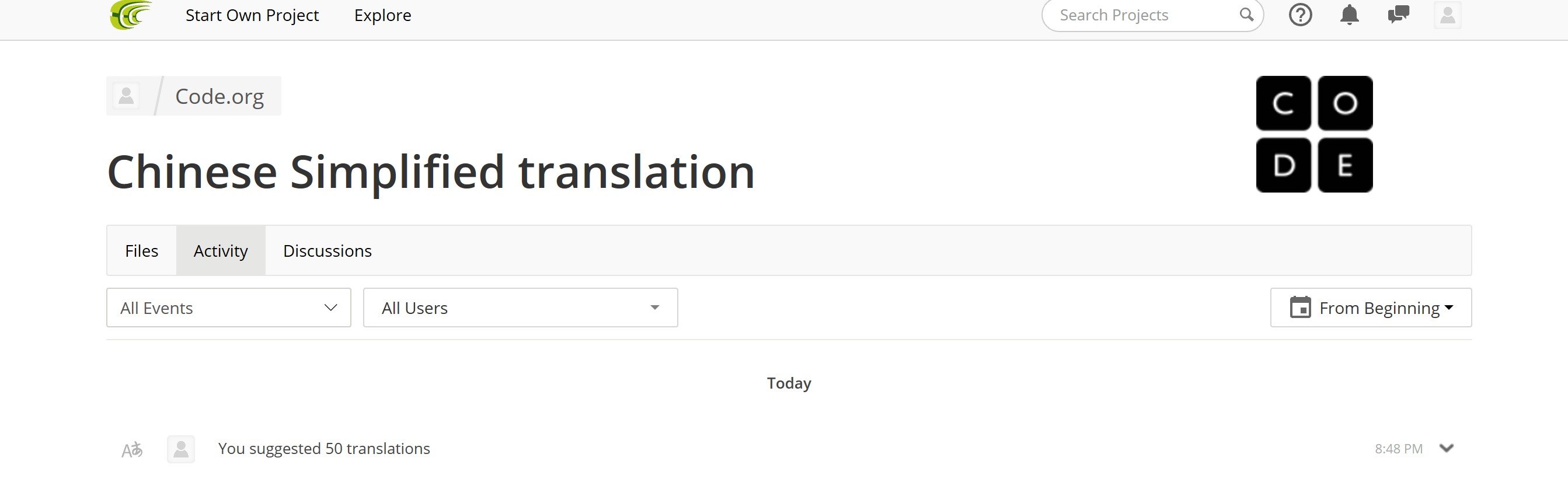The width and height of the screenshot is (1568, 496).
Task: Click the avatar next to suggested translations
Action: point(181,449)
